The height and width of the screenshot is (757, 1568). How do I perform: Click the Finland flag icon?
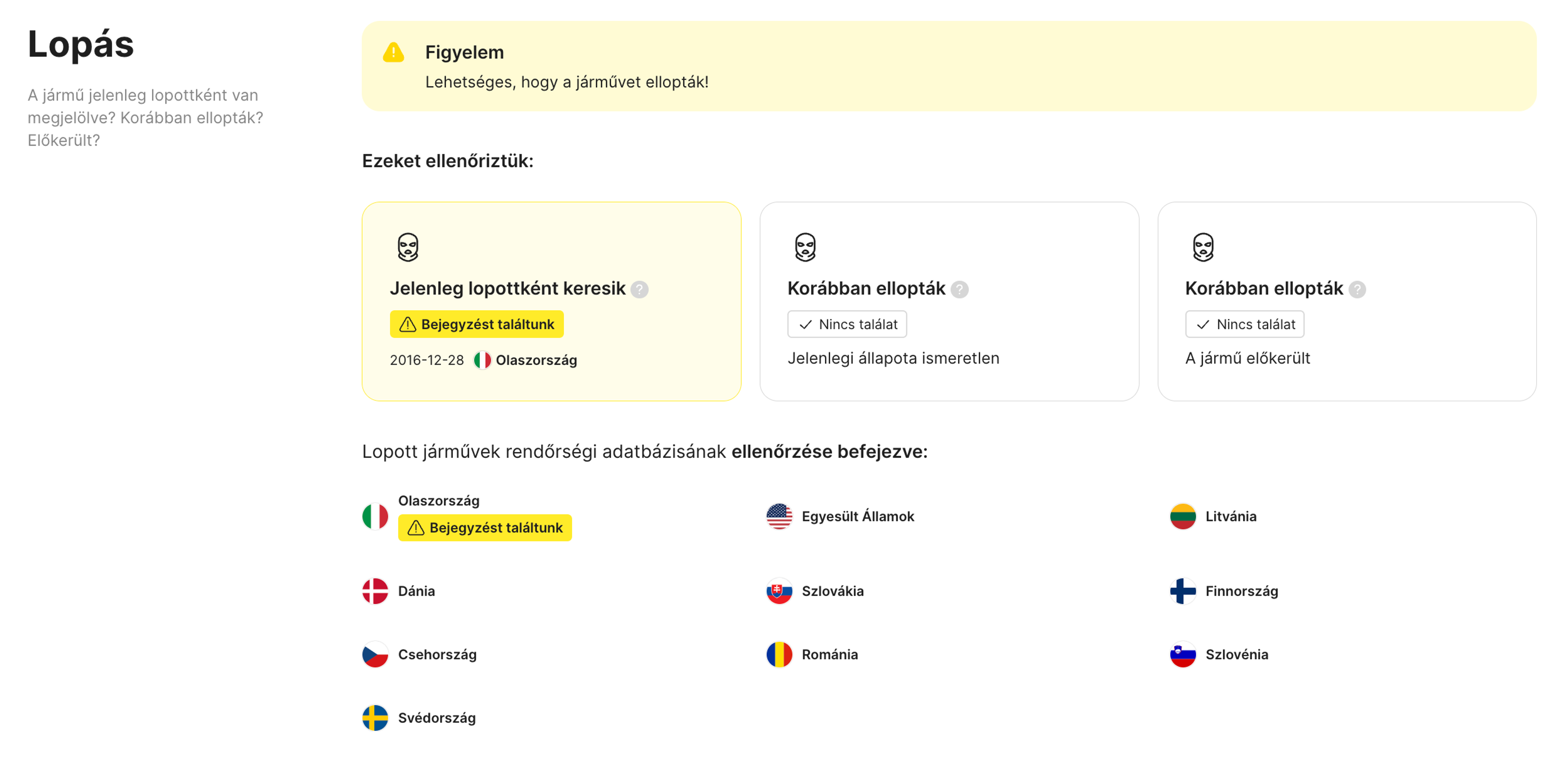coord(1183,591)
